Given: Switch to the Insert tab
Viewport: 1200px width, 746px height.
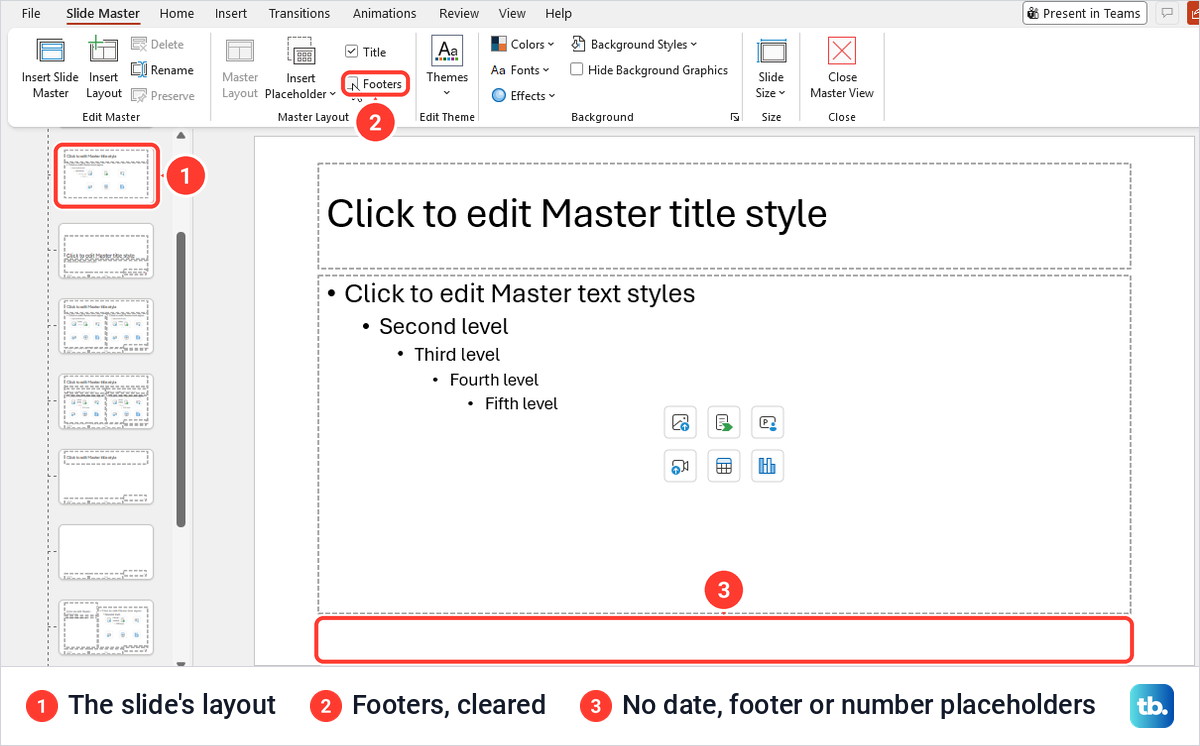Looking at the screenshot, I should click(x=231, y=13).
